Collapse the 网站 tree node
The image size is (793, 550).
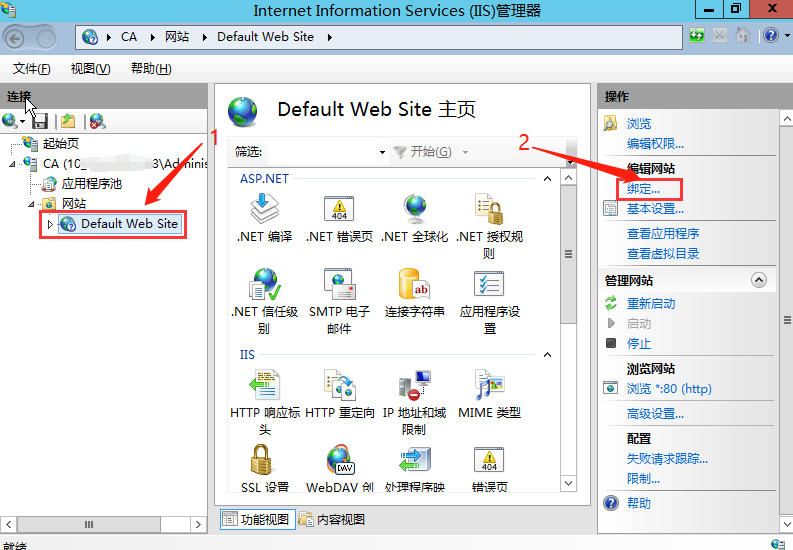pos(31,204)
